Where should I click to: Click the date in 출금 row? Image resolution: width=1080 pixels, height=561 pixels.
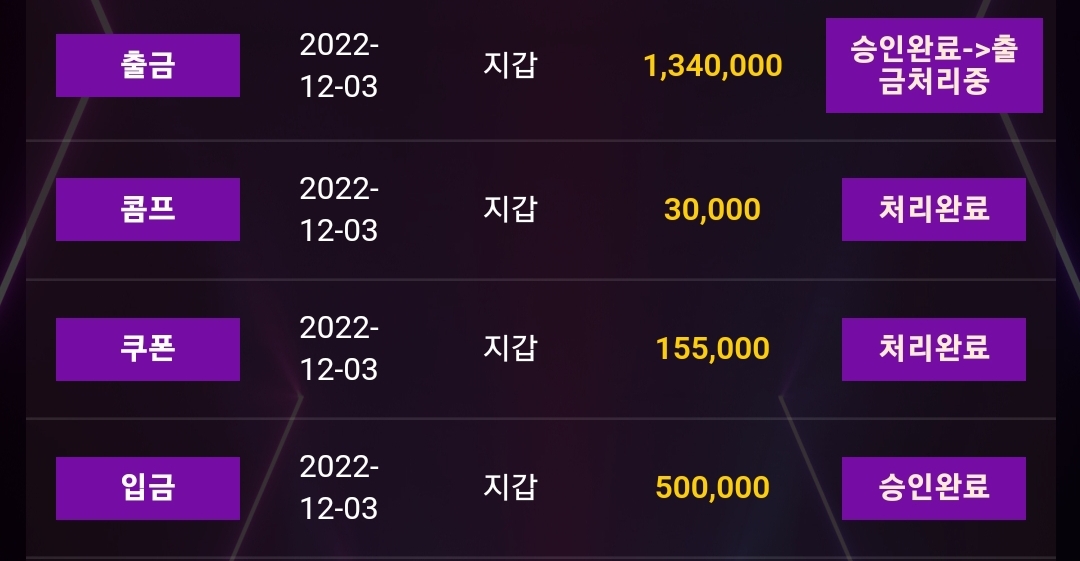(x=339, y=65)
